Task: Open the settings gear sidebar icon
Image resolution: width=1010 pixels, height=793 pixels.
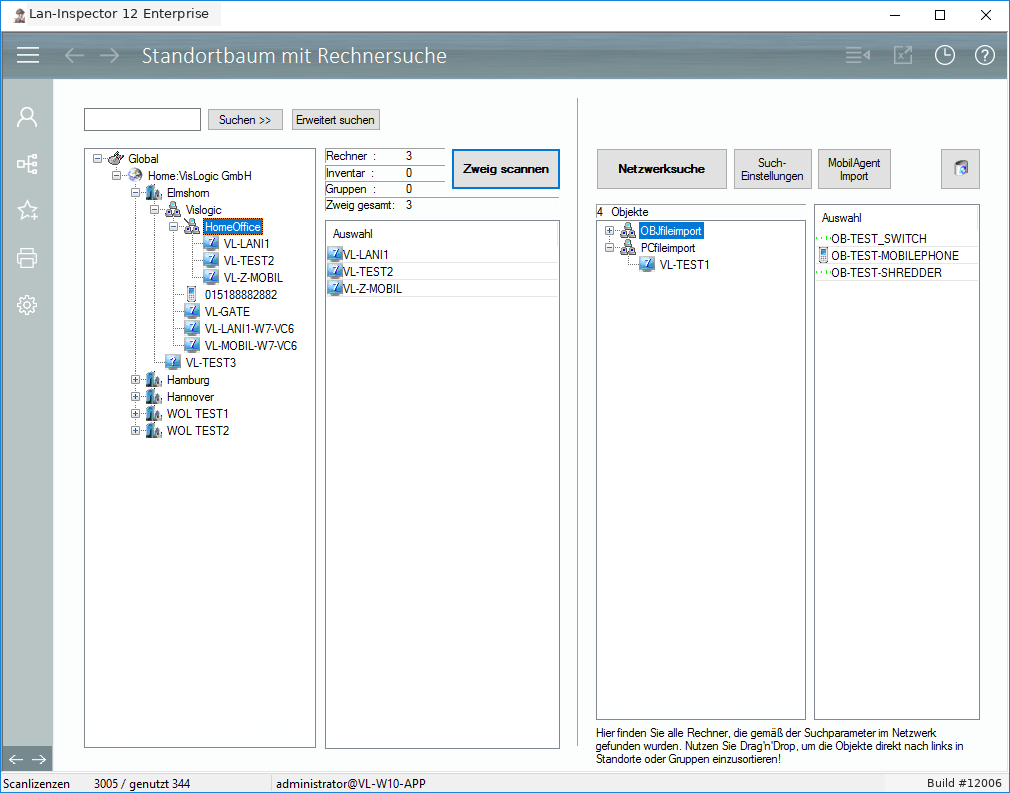Action: [27, 305]
